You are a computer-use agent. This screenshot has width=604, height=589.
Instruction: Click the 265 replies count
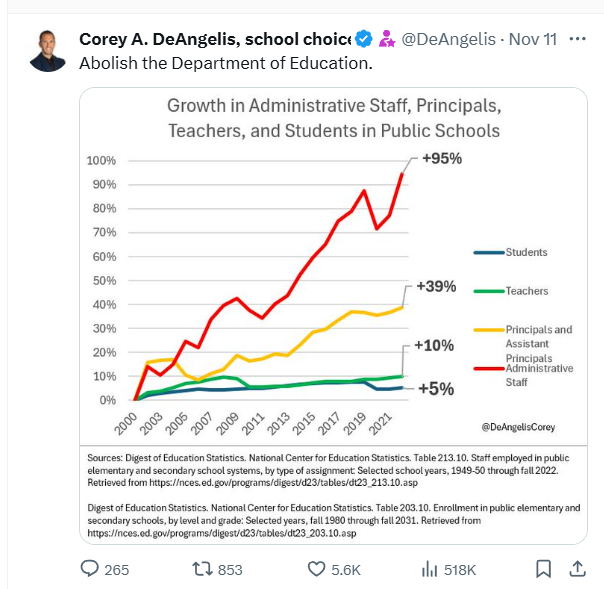click(117, 569)
